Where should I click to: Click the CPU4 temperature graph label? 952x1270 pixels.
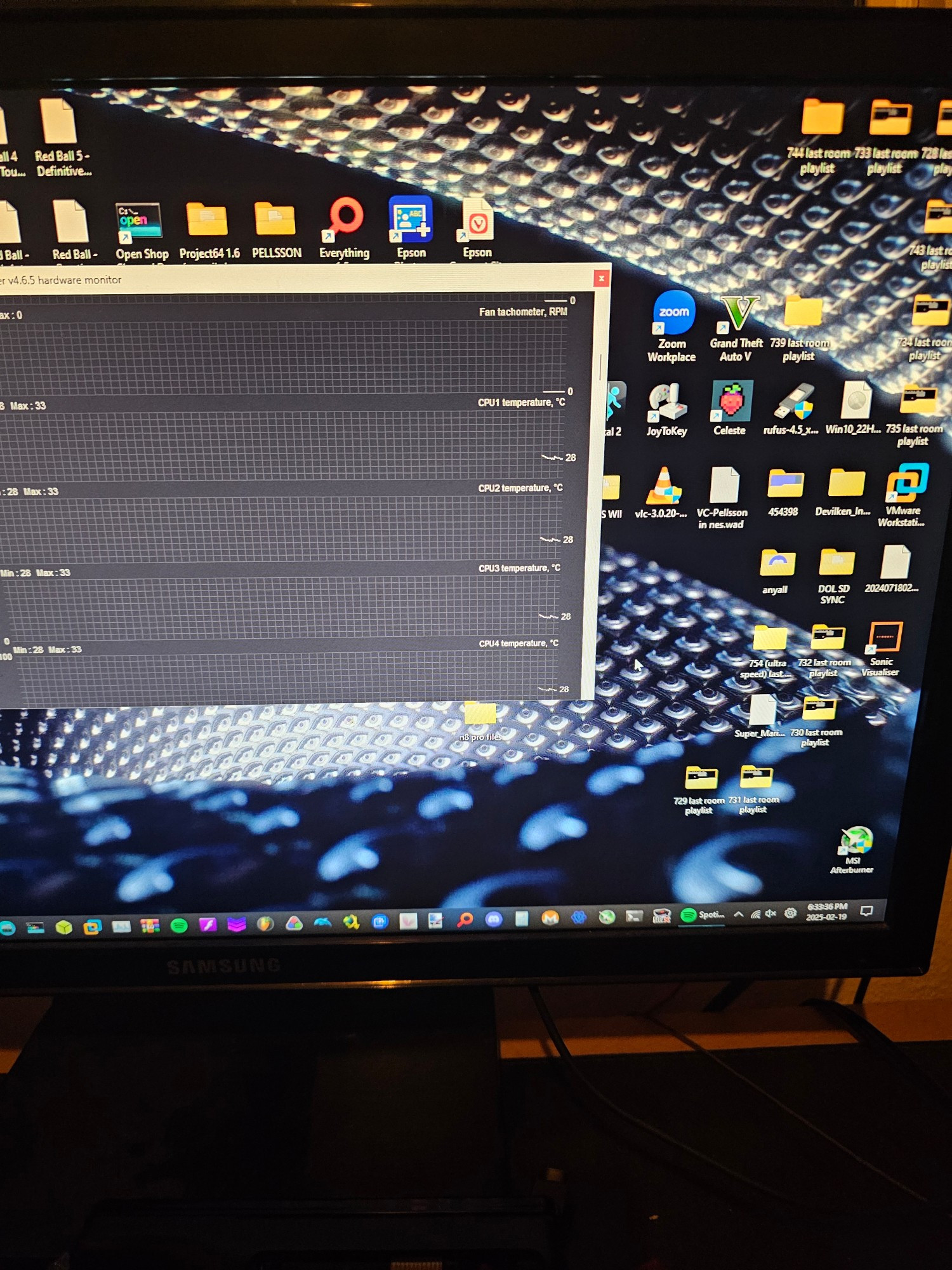519,643
